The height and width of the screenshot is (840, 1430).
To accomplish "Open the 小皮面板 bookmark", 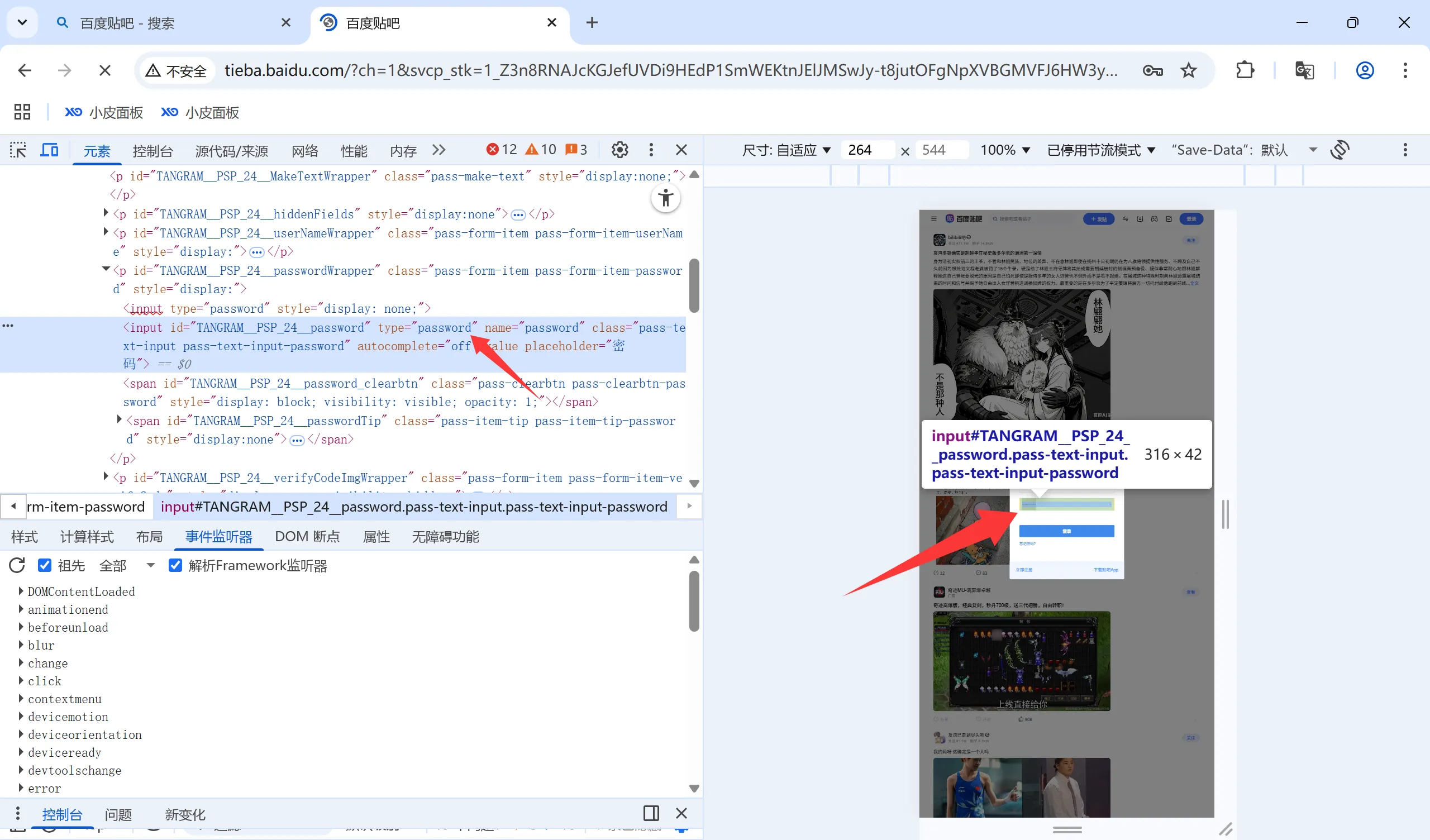I will click(104, 112).
